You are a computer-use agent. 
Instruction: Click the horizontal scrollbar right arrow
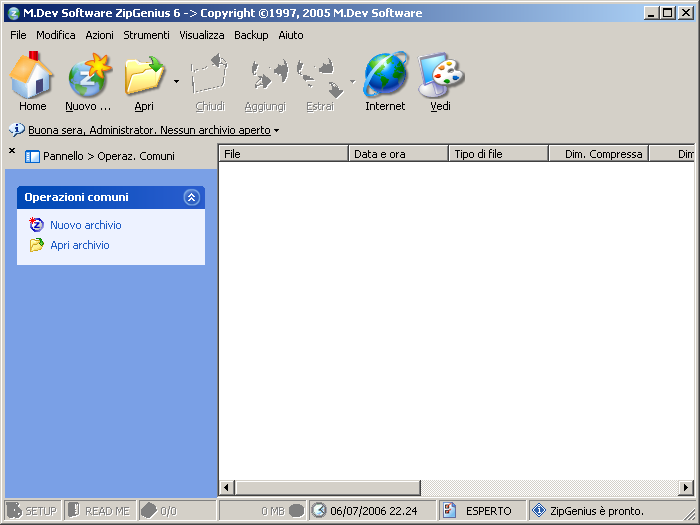click(x=686, y=488)
